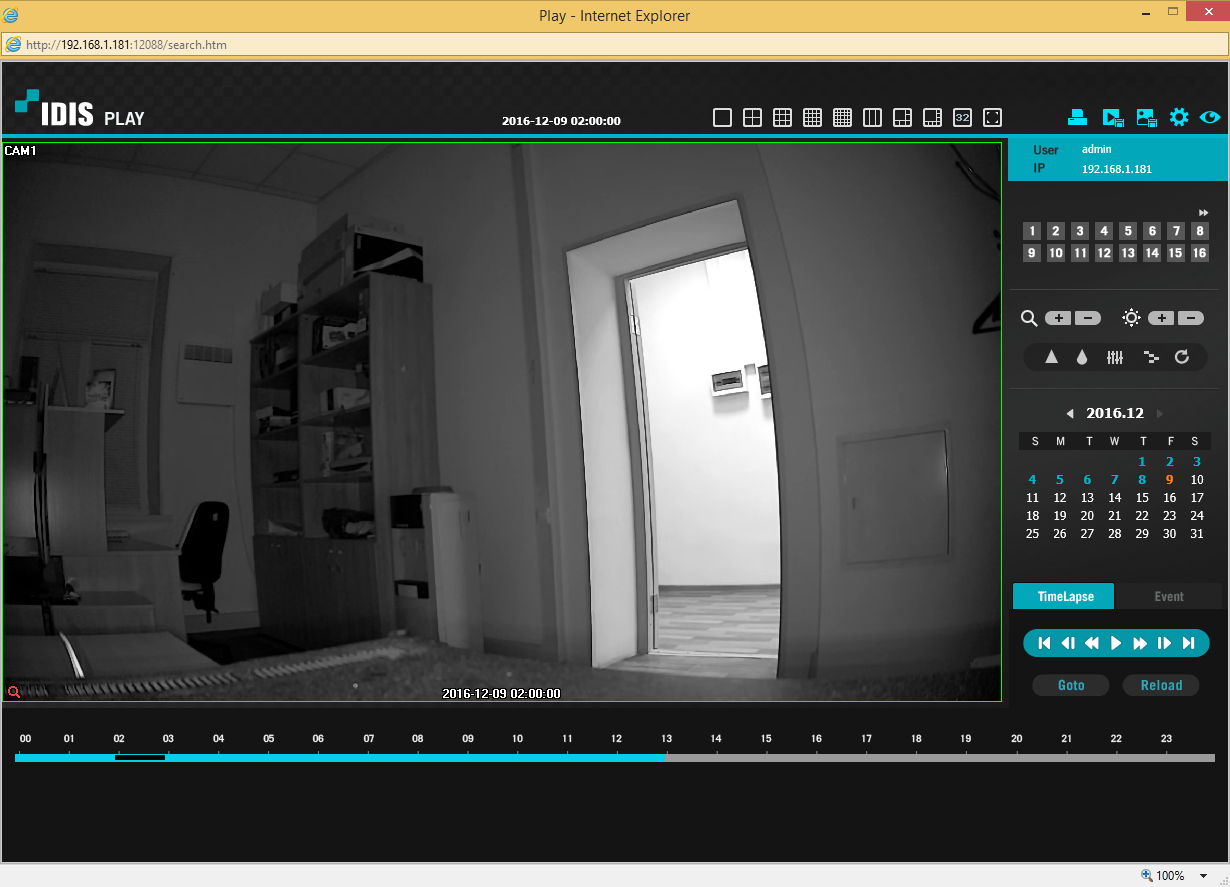
Task: Click hour 06 on the recording timeline
Action: 318,739
